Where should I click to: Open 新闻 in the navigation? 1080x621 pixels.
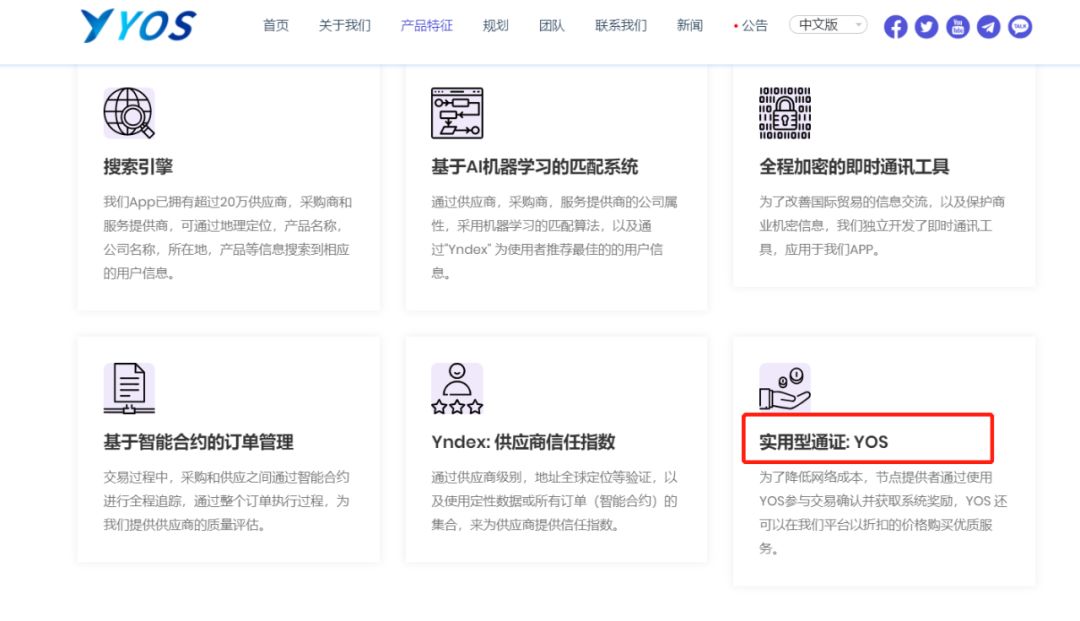pyautogui.click(x=690, y=25)
